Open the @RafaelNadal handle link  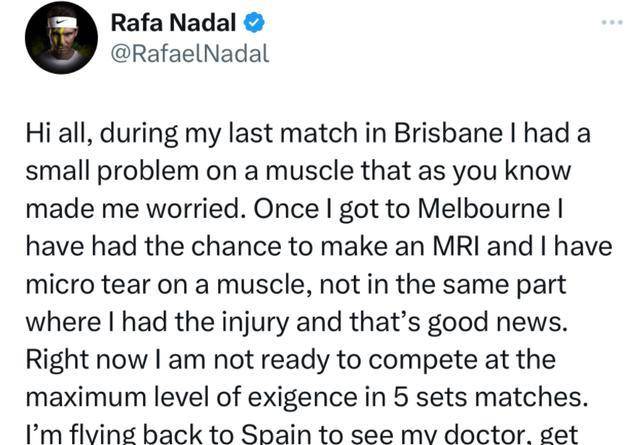click(x=190, y=53)
